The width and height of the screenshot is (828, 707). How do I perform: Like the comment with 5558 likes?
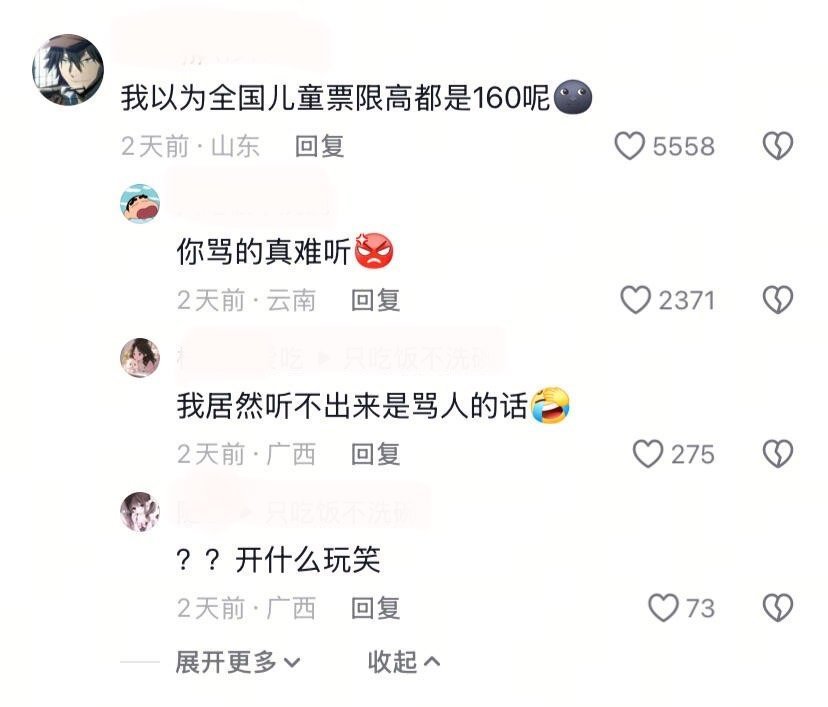[629, 146]
